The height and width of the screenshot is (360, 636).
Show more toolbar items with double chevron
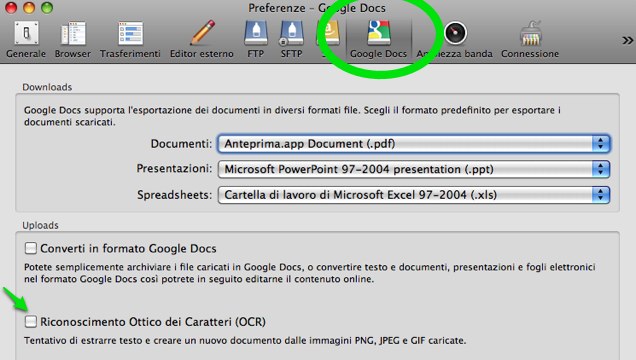pos(627,40)
